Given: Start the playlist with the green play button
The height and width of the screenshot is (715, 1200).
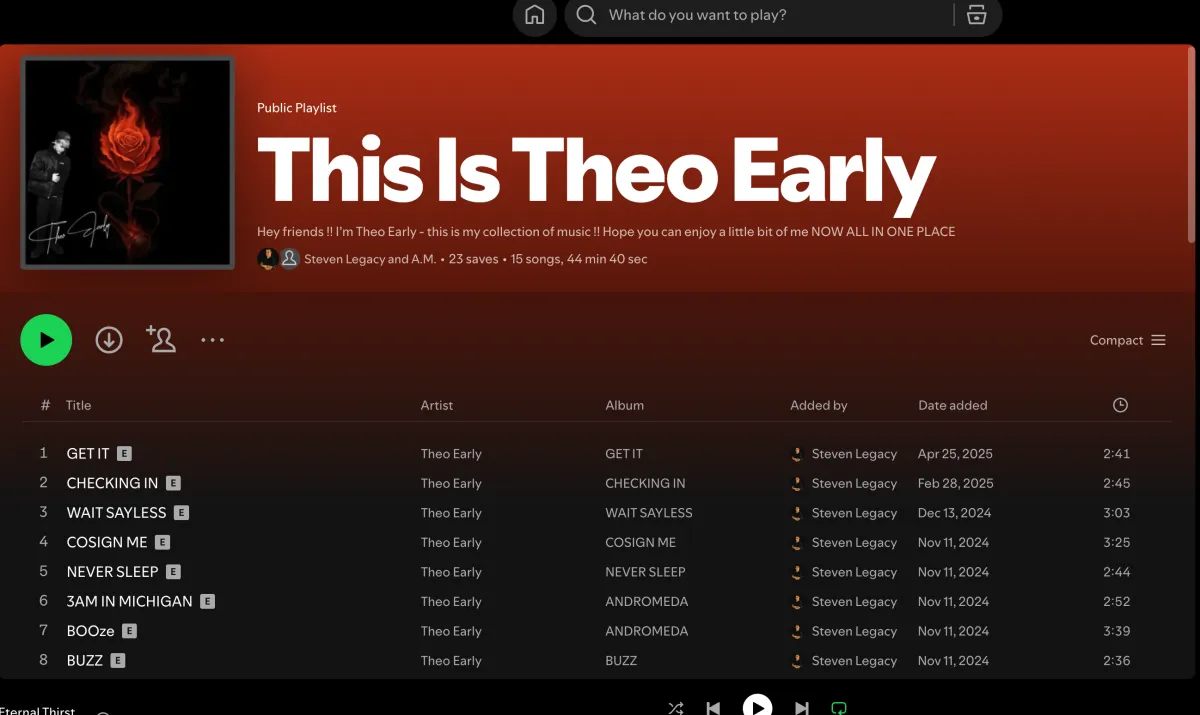Looking at the screenshot, I should coord(46,340).
